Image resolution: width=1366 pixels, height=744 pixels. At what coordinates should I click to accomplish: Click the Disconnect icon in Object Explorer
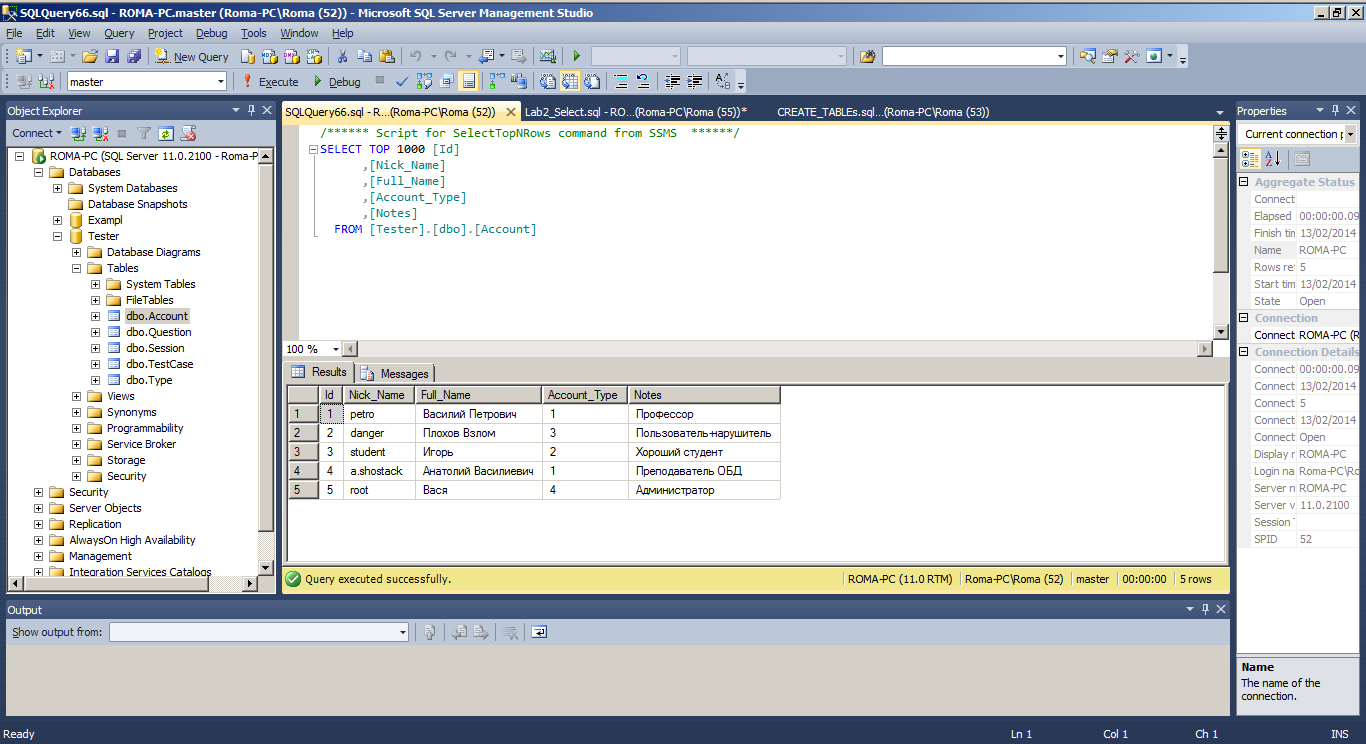tap(101, 133)
